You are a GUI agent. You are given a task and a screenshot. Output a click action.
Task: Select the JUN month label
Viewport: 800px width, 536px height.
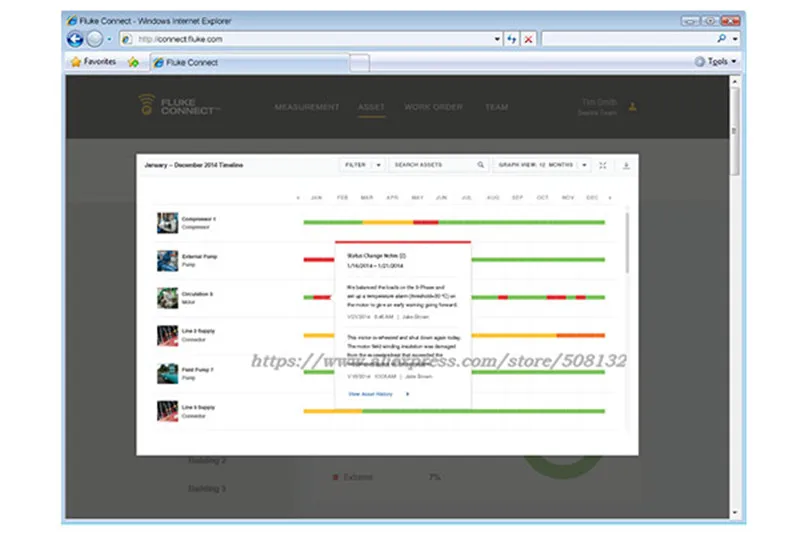click(441, 197)
